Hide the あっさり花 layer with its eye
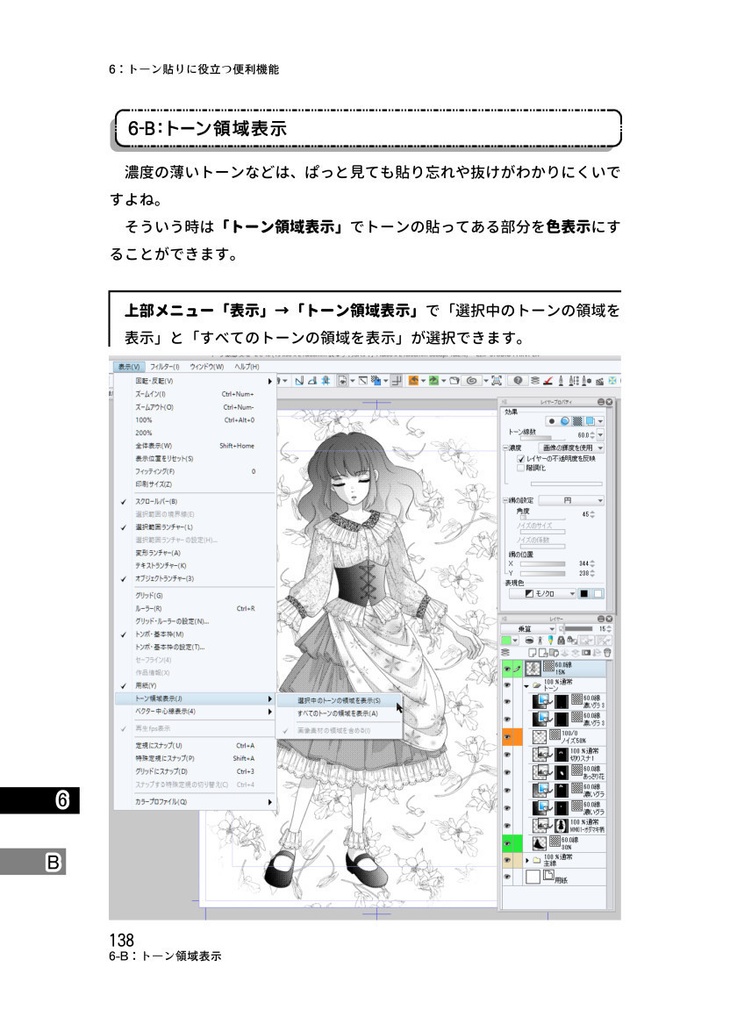The image size is (730, 1024). (507, 773)
